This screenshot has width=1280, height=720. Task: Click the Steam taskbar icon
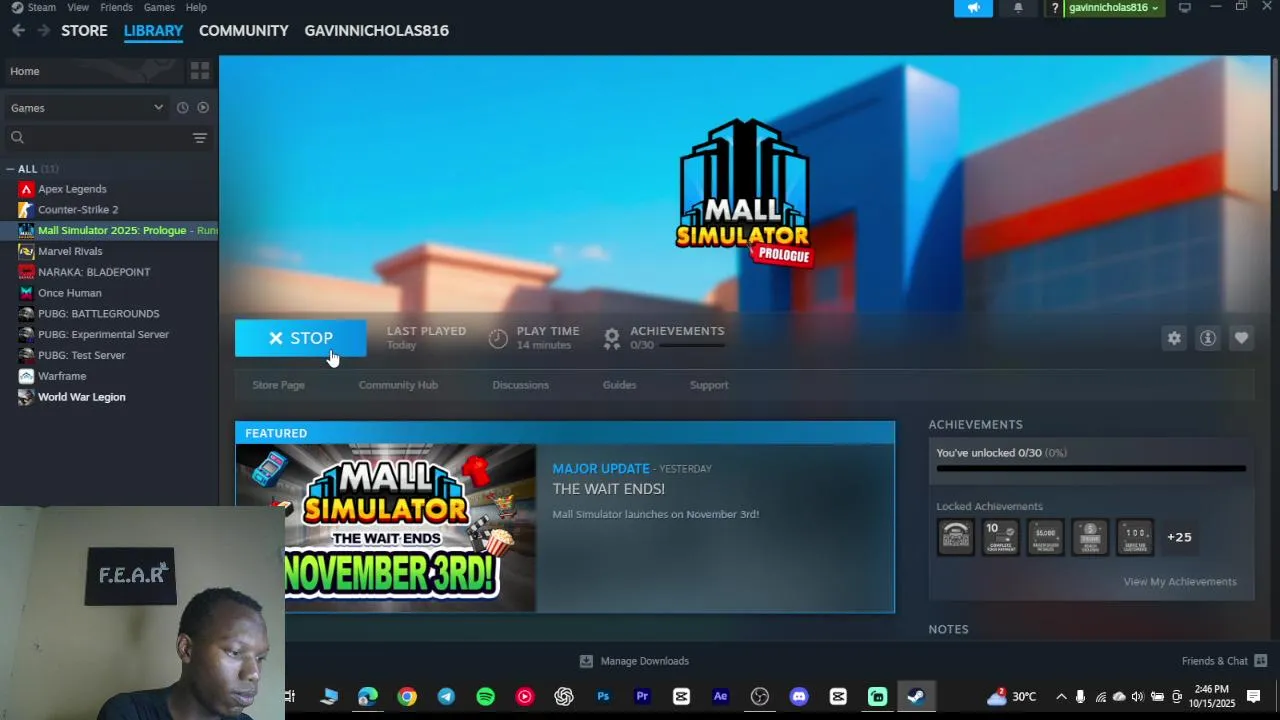click(x=916, y=697)
